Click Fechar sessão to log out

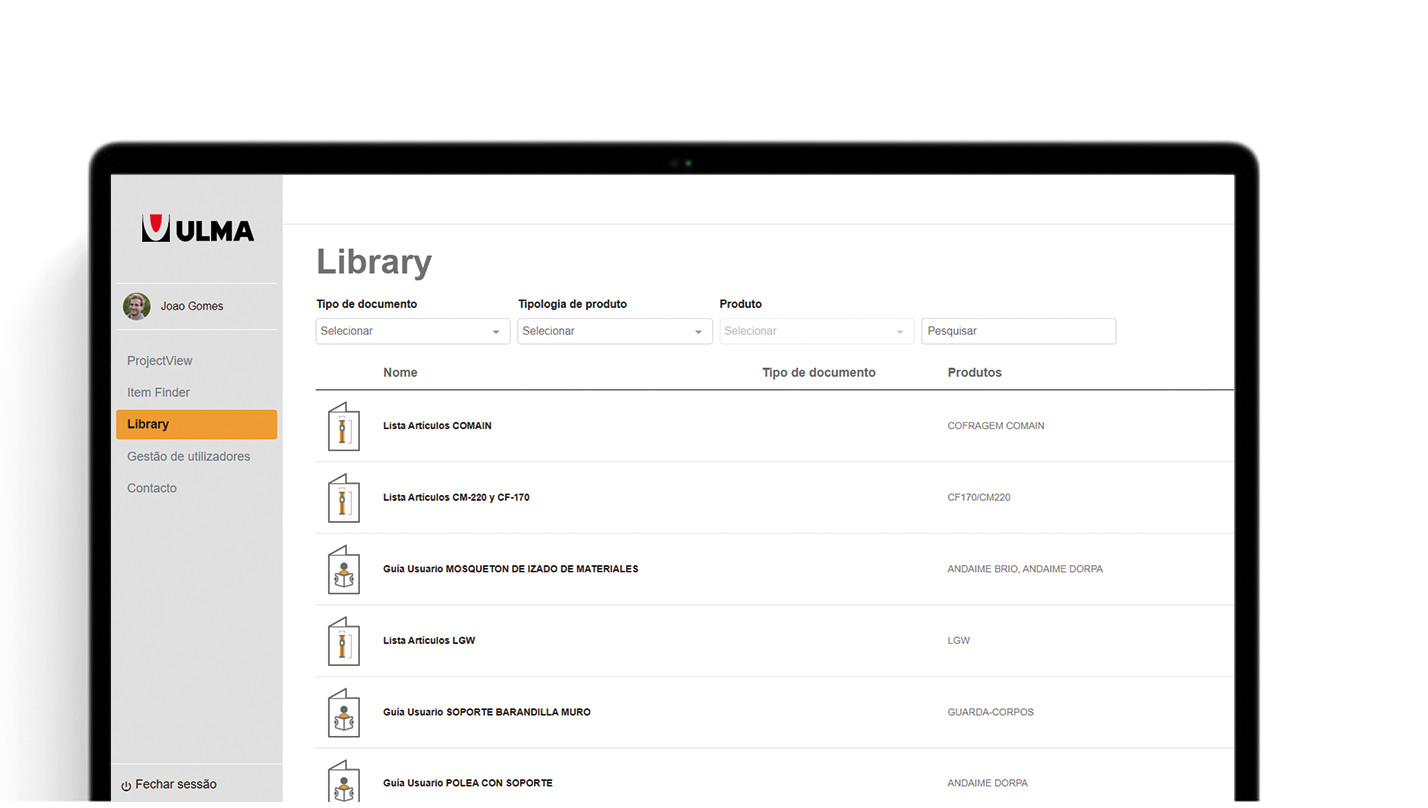[x=175, y=785]
